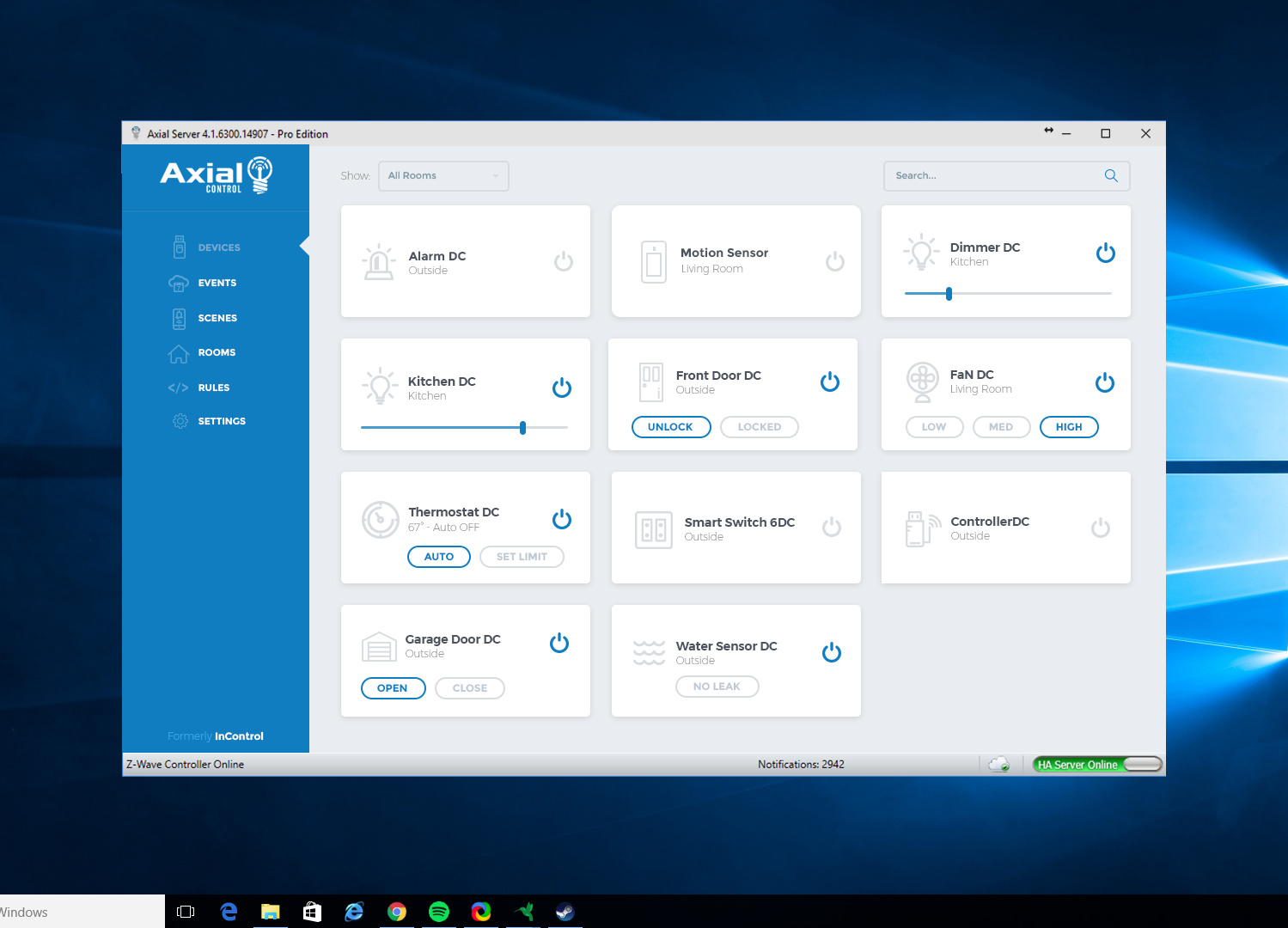Click the Axial Control logo

coord(215,175)
